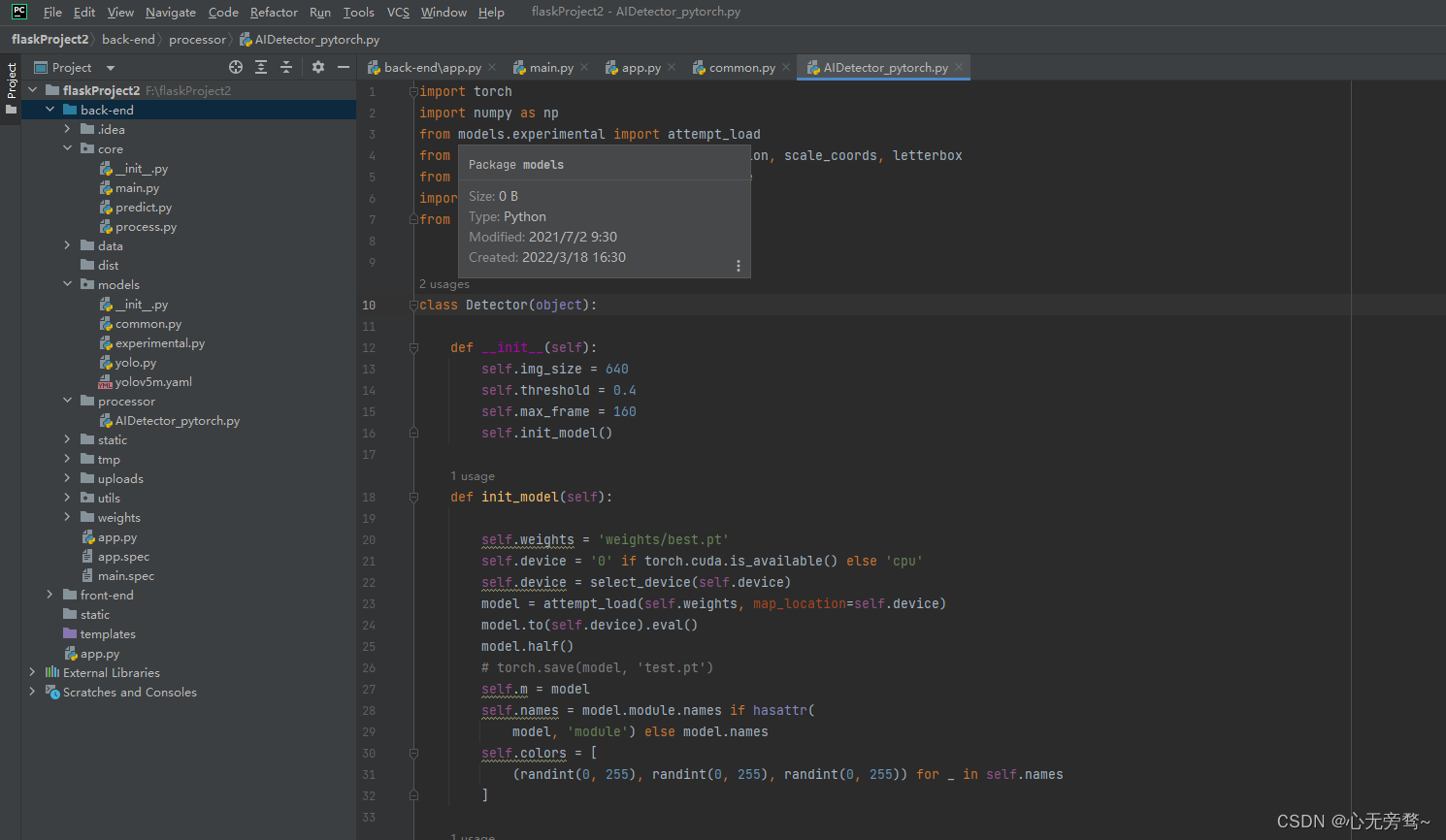This screenshot has width=1446, height=840.
Task: Hide Project tool window with minus icon
Action: coord(343,67)
